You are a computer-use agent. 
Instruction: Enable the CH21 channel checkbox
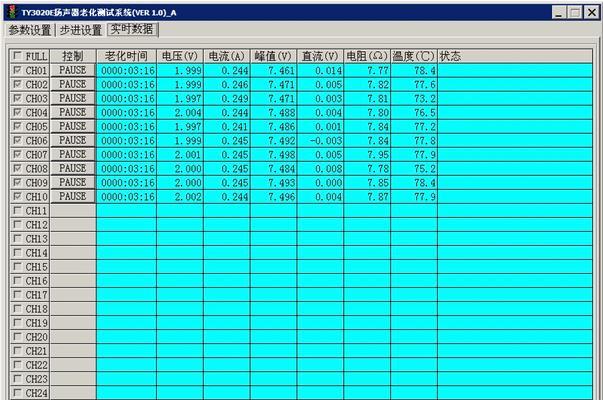[17, 351]
